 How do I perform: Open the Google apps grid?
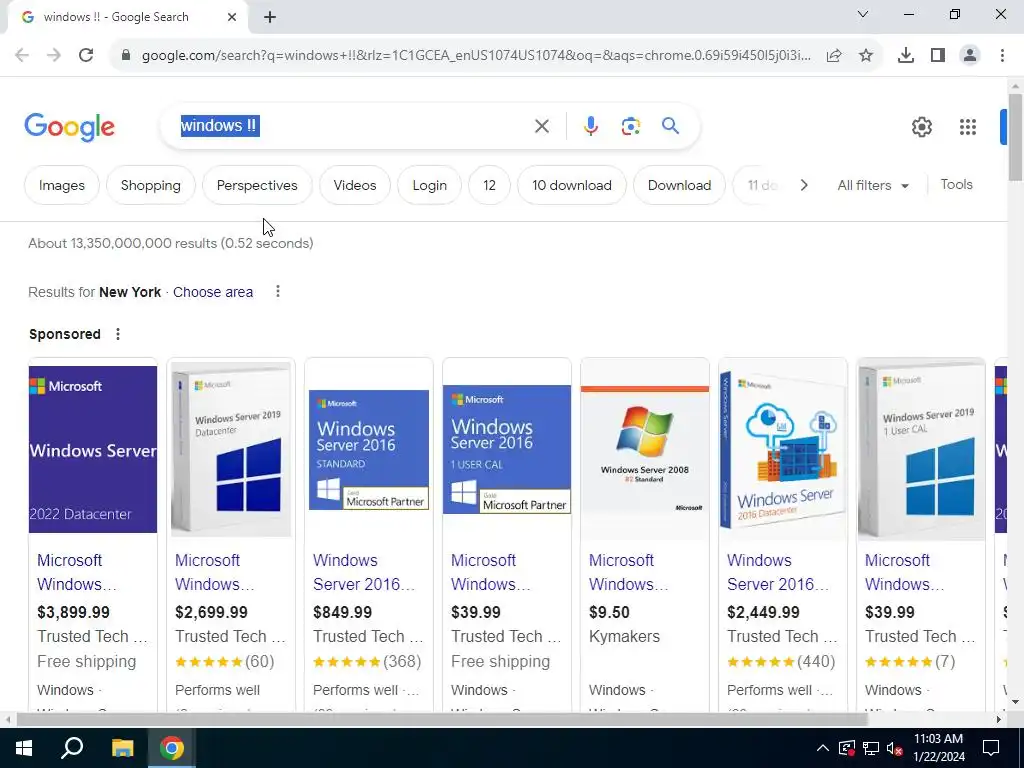[968, 127]
